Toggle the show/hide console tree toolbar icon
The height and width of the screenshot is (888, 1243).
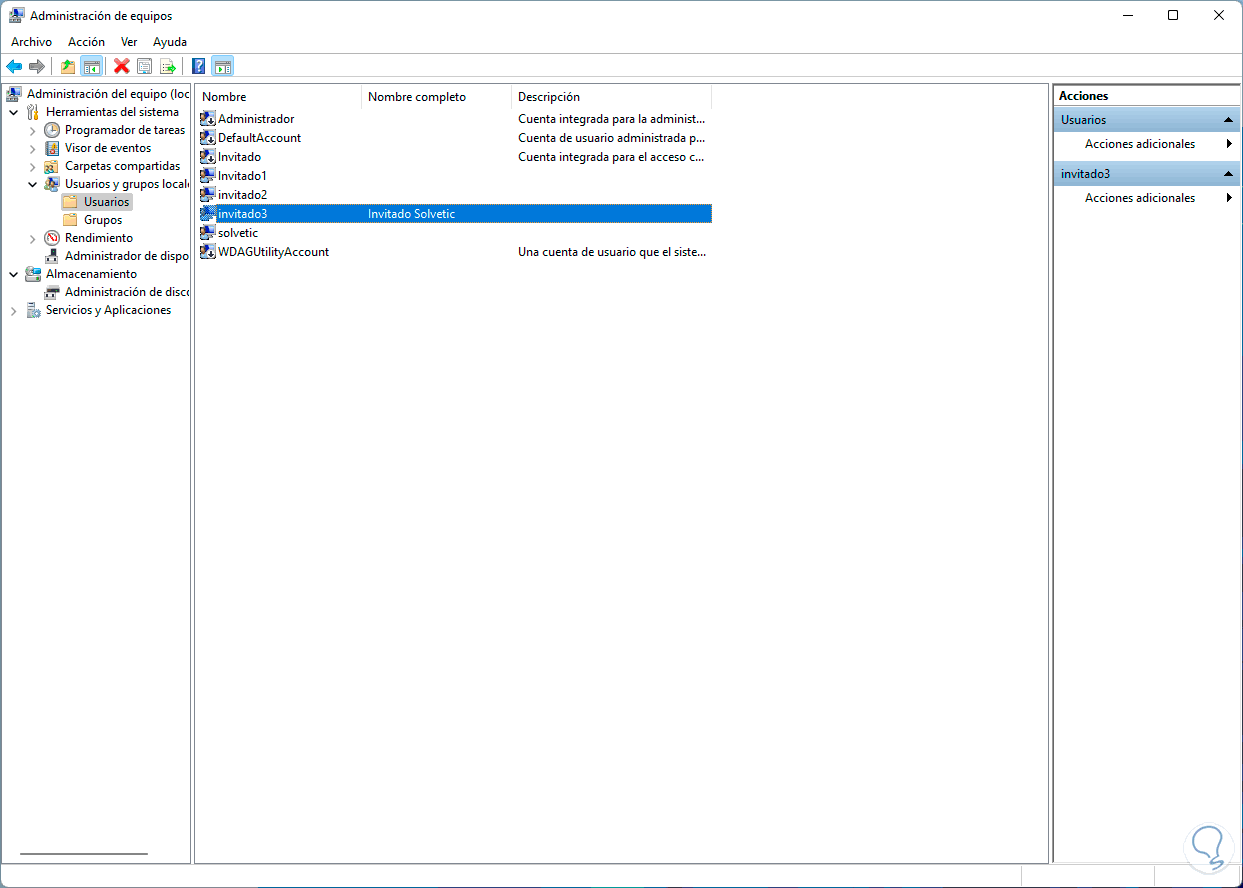click(x=91, y=67)
